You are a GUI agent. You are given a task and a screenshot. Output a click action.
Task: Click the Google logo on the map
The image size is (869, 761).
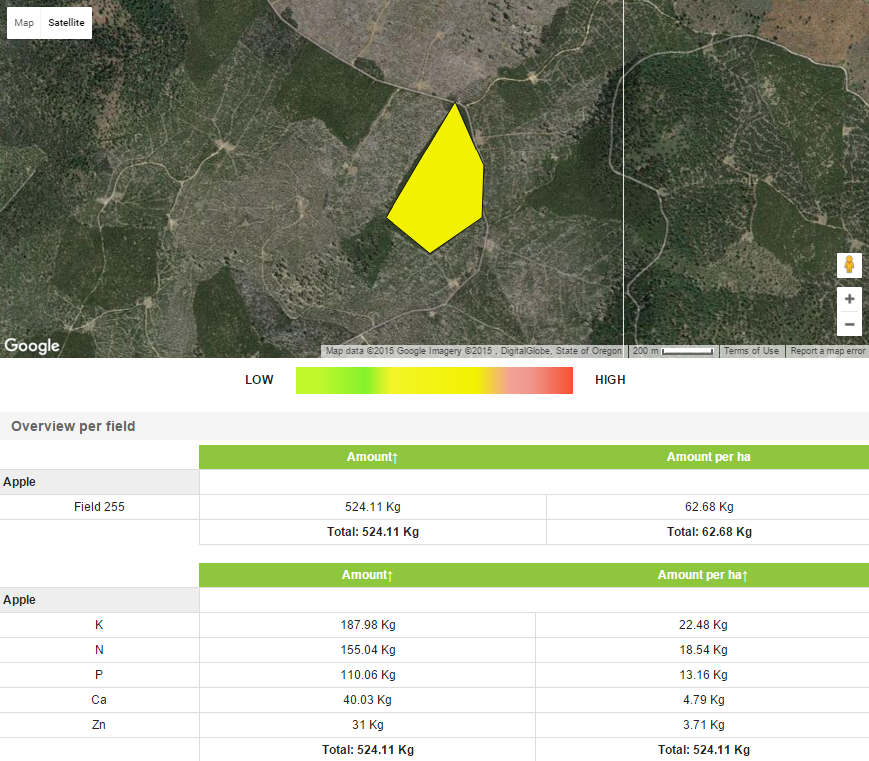pos(32,346)
